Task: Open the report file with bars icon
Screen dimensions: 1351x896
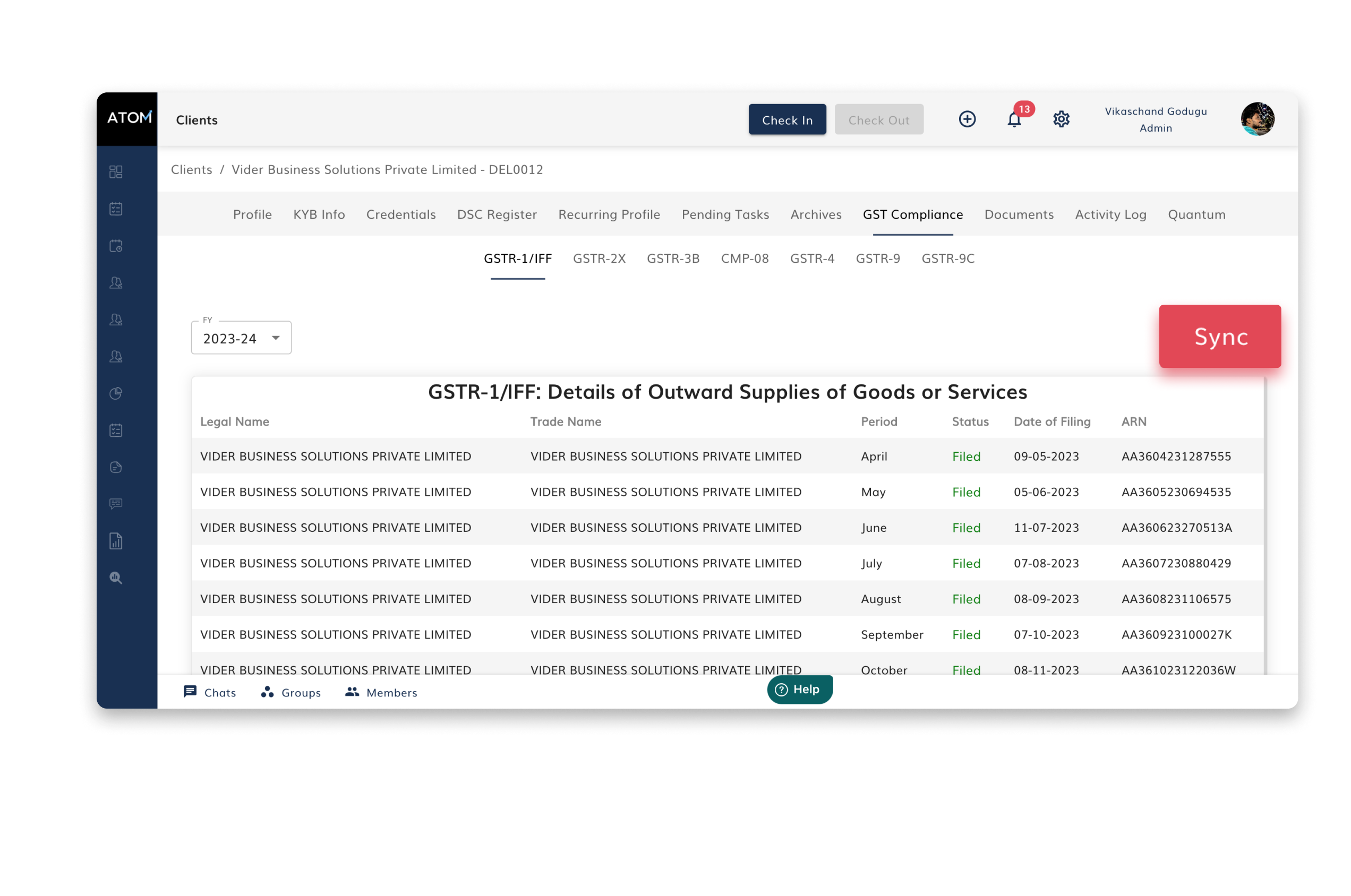Action: (x=116, y=541)
